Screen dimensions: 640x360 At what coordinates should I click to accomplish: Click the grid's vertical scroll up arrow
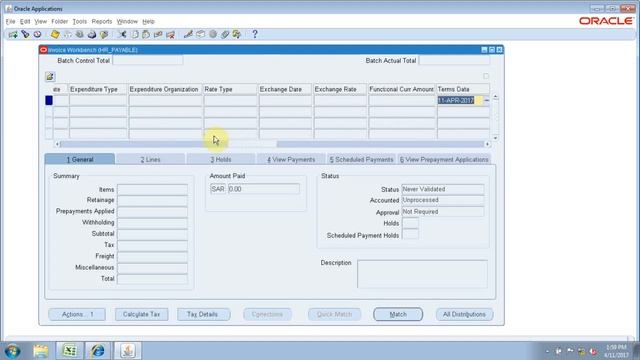[x=496, y=97]
